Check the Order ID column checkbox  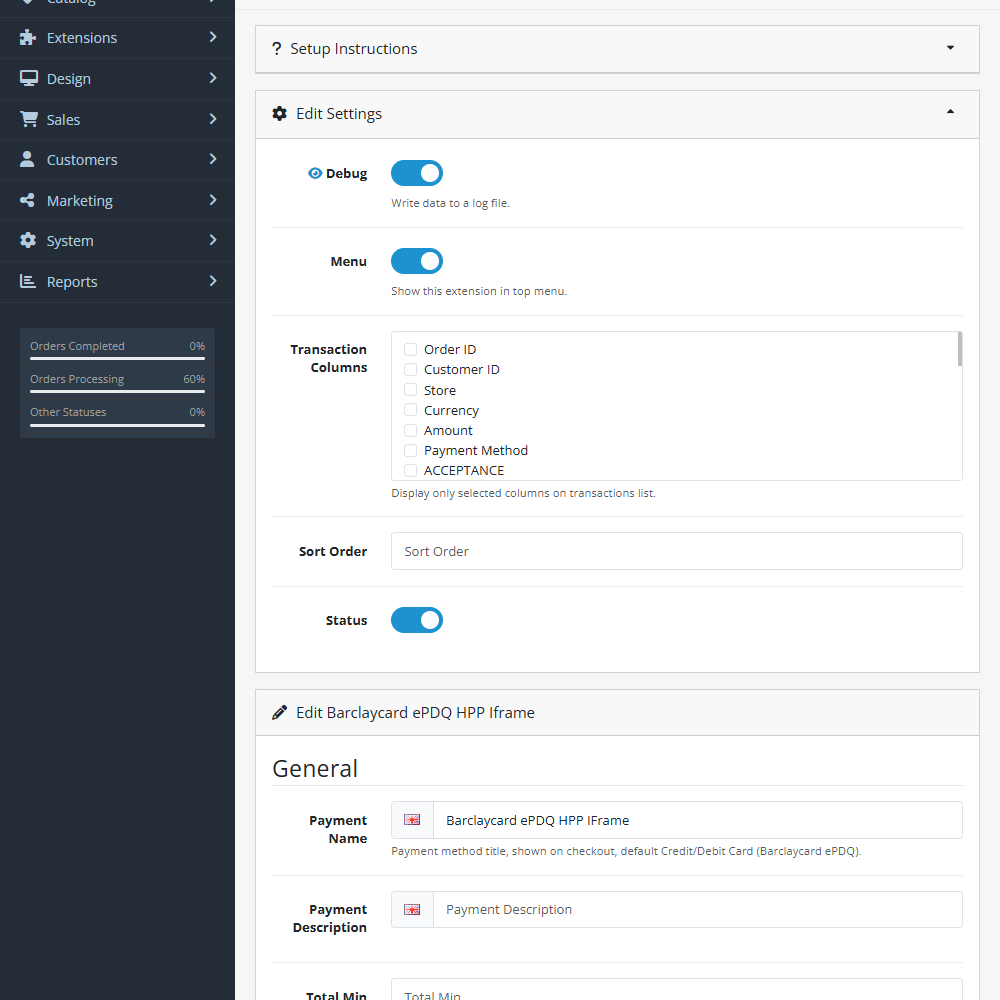(411, 349)
